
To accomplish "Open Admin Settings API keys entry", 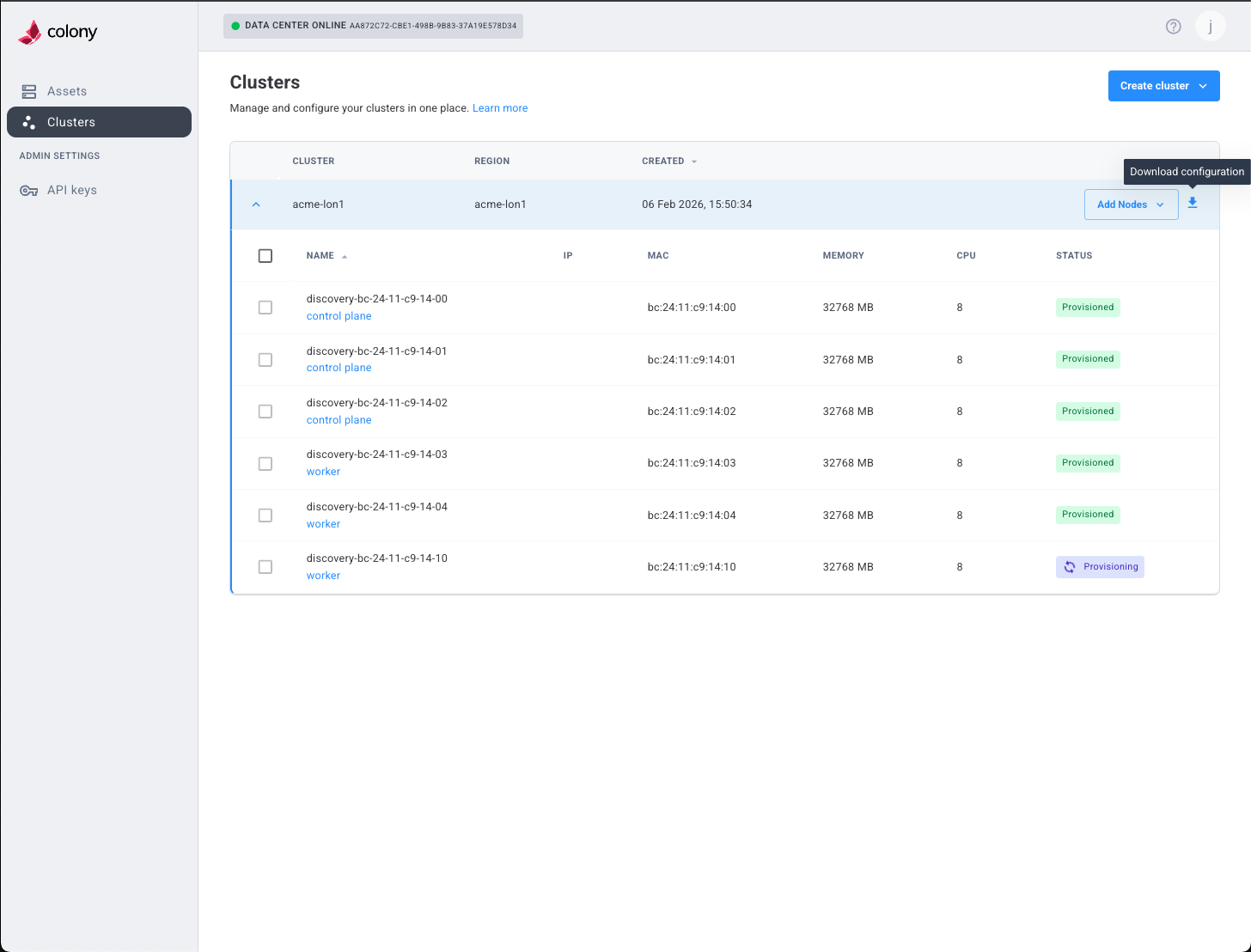I will [x=71, y=190].
